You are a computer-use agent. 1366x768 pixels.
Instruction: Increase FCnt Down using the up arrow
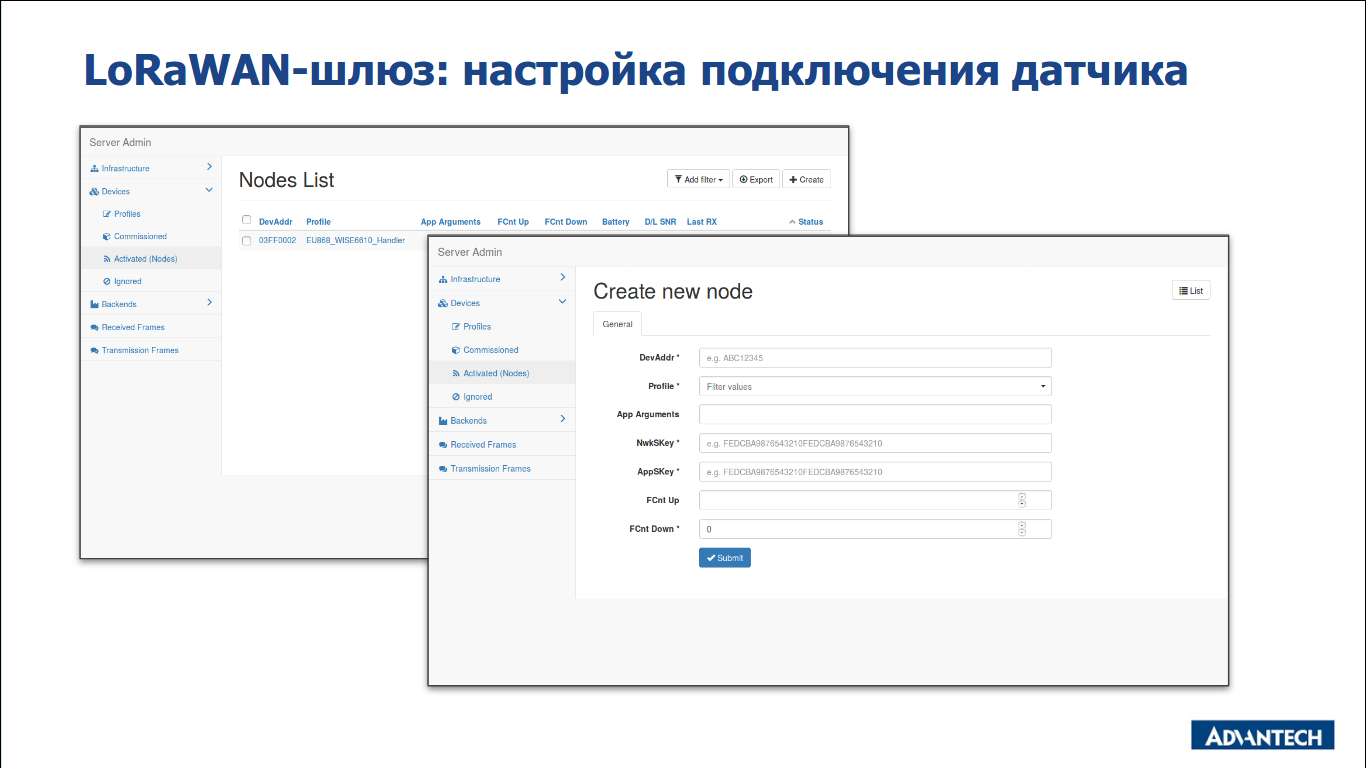1022,526
